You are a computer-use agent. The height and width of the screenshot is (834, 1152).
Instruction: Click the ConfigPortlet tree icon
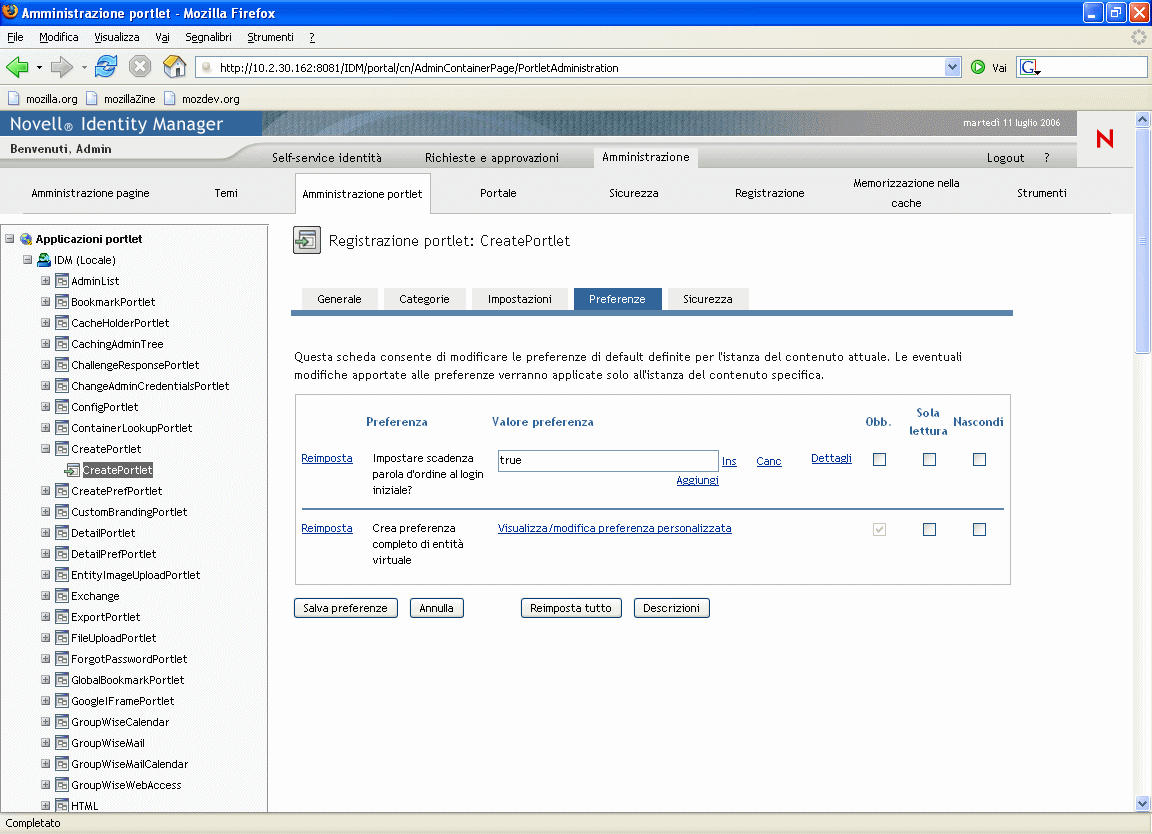coord(62,407)
